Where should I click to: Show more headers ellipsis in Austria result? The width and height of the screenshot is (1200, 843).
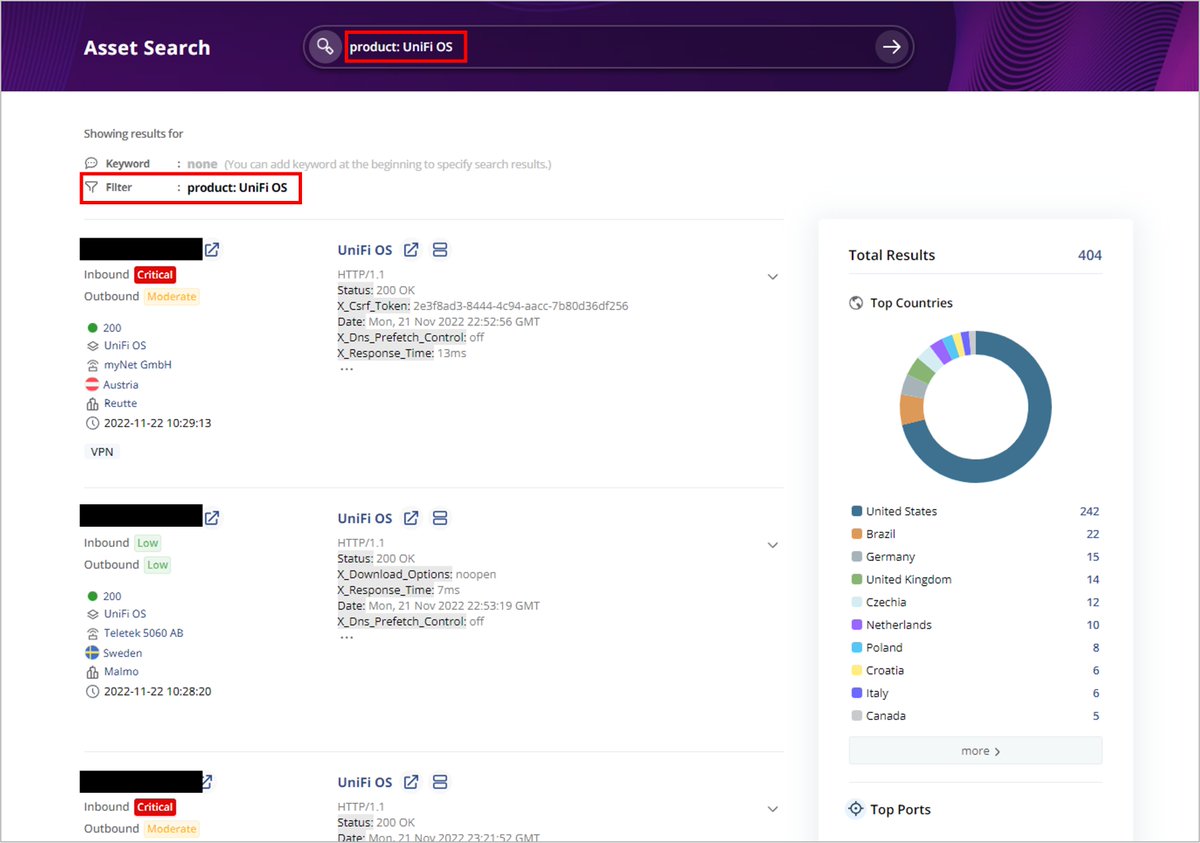(346, 369)
